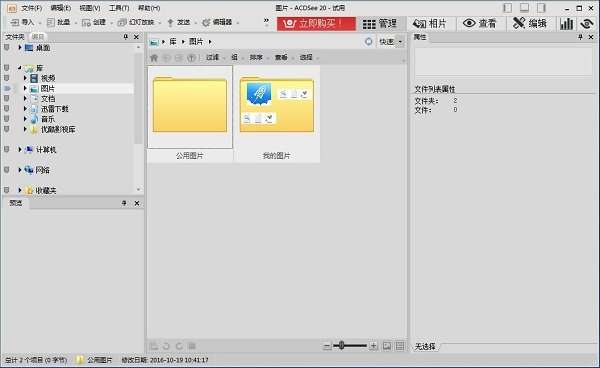600x368 pixels.
Task: Toggle the easy-select marker beside 视频
Action: click(x=7, y=78)
